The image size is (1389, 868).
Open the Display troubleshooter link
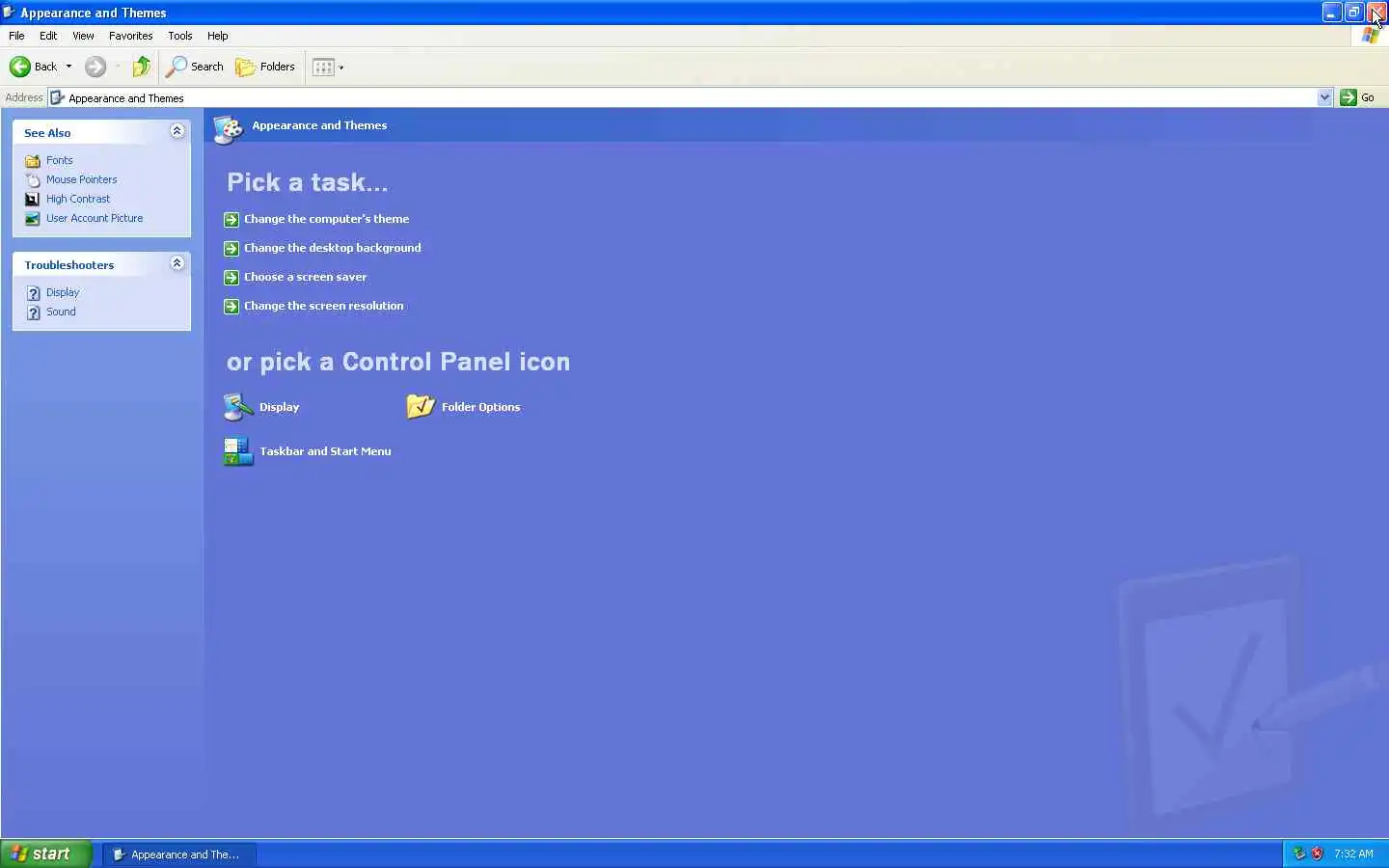[x=63, y=292]
